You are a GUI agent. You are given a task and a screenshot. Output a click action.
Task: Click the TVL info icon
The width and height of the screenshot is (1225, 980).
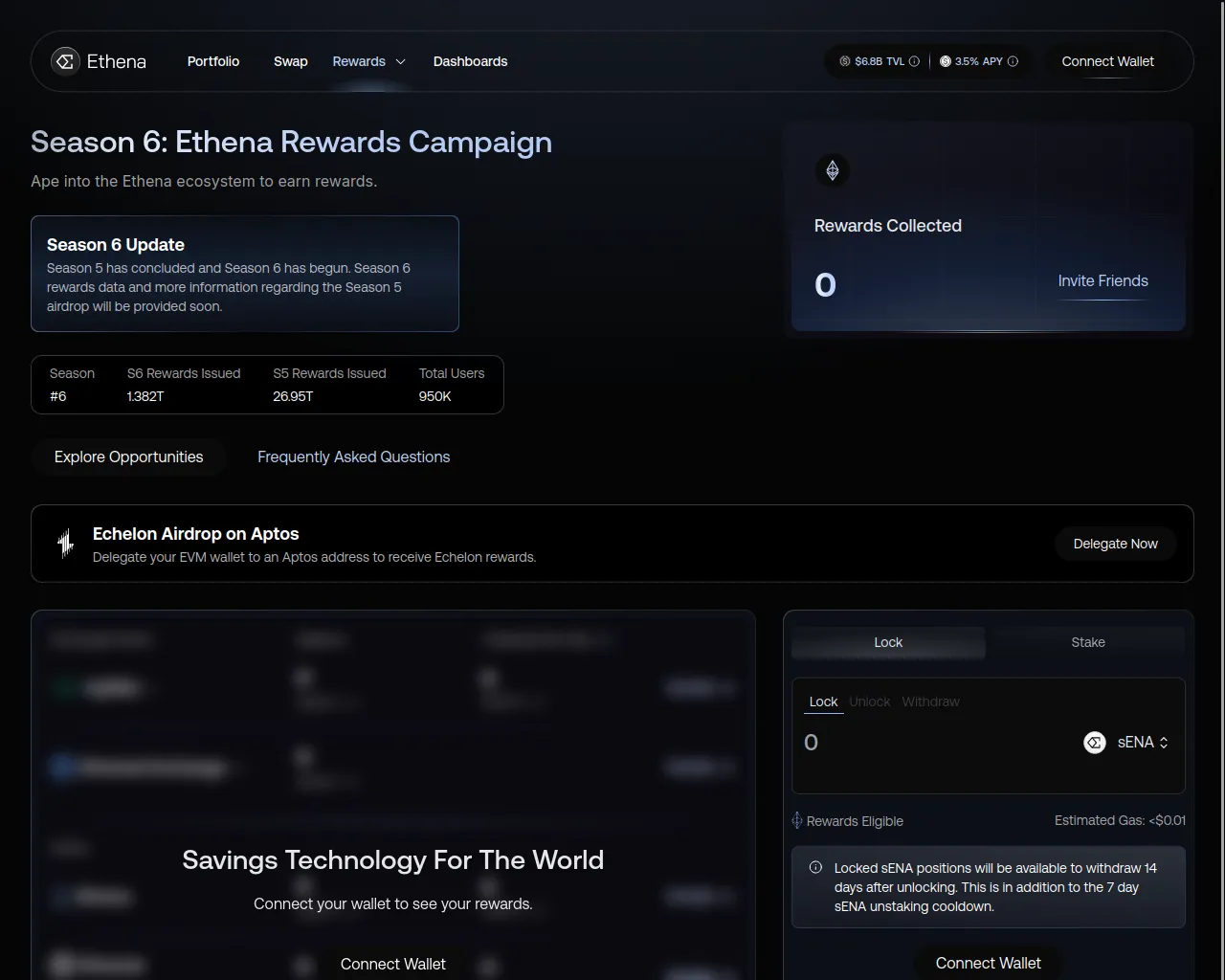point(914,61)
